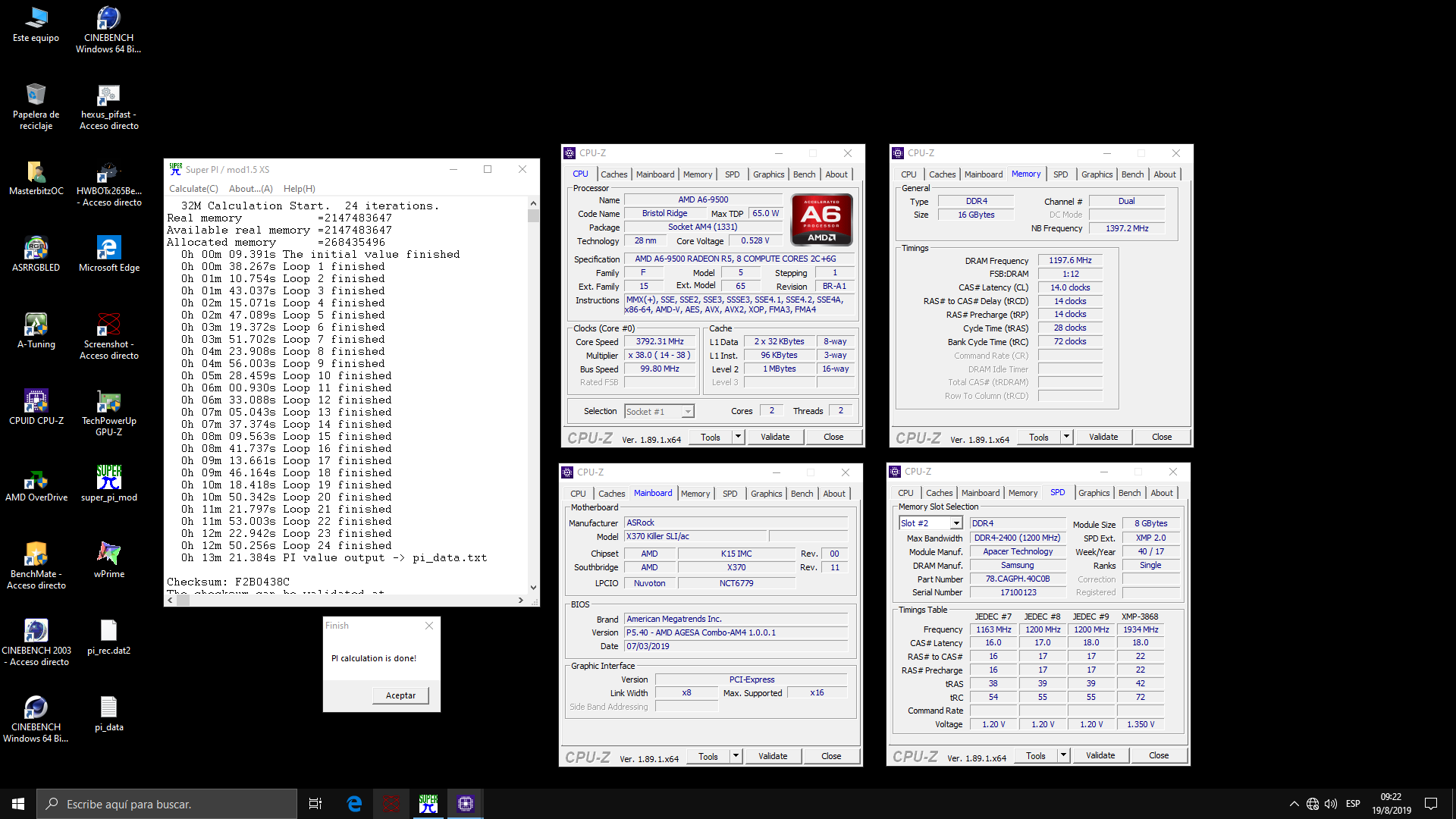Switch to Caches tab in CPU window
Screen dimensions: 1456x819
click(x=613, y=174)
